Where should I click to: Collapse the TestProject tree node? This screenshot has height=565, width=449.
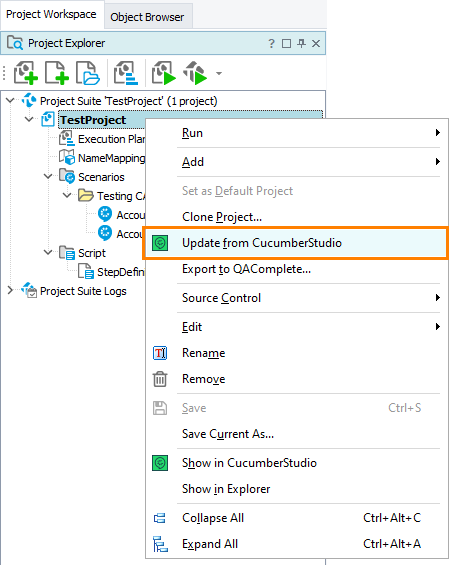(x=29, y=119)
